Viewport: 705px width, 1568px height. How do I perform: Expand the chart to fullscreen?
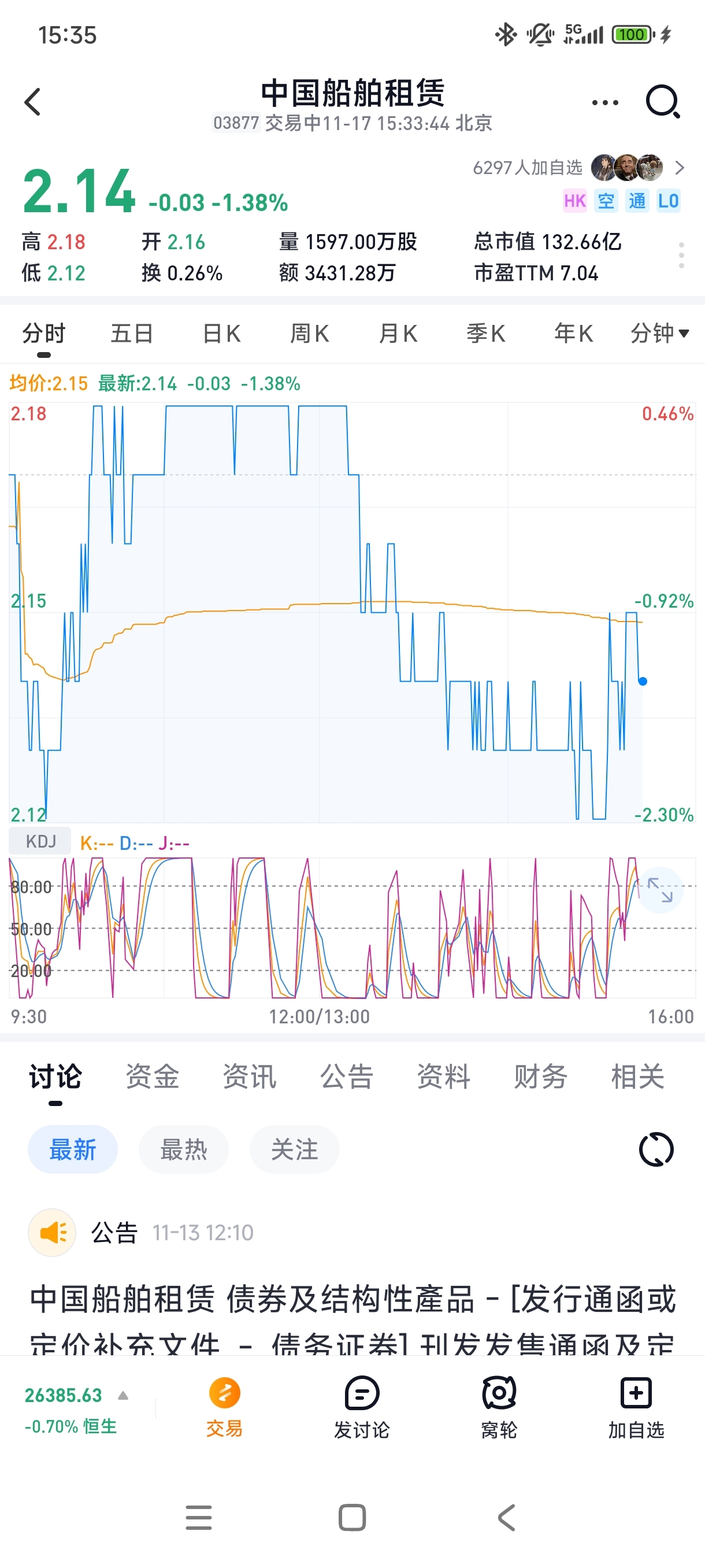pyautogui.click(x=659, y=890)
